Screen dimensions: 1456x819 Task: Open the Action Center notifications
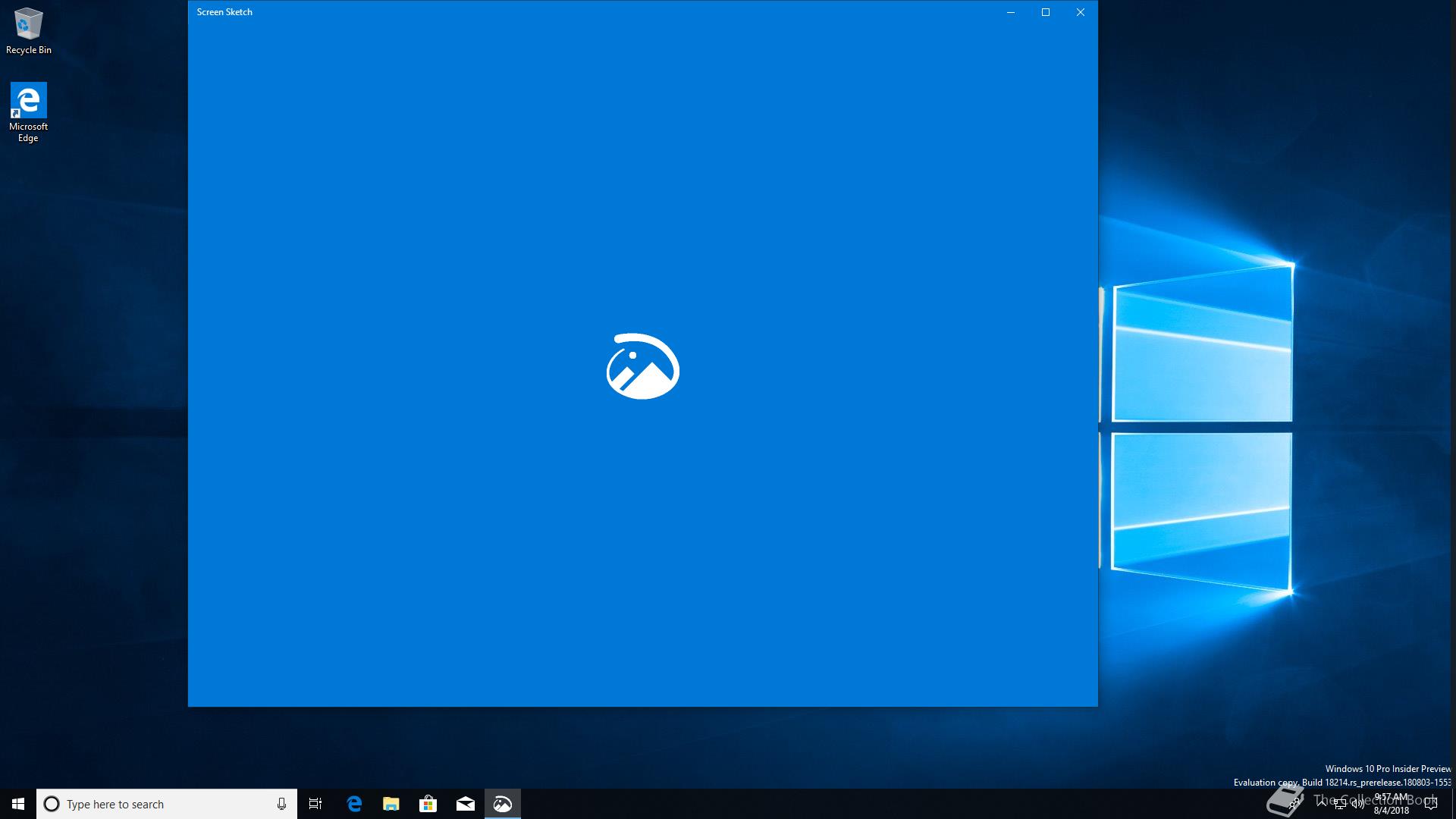pos(1431,804)
